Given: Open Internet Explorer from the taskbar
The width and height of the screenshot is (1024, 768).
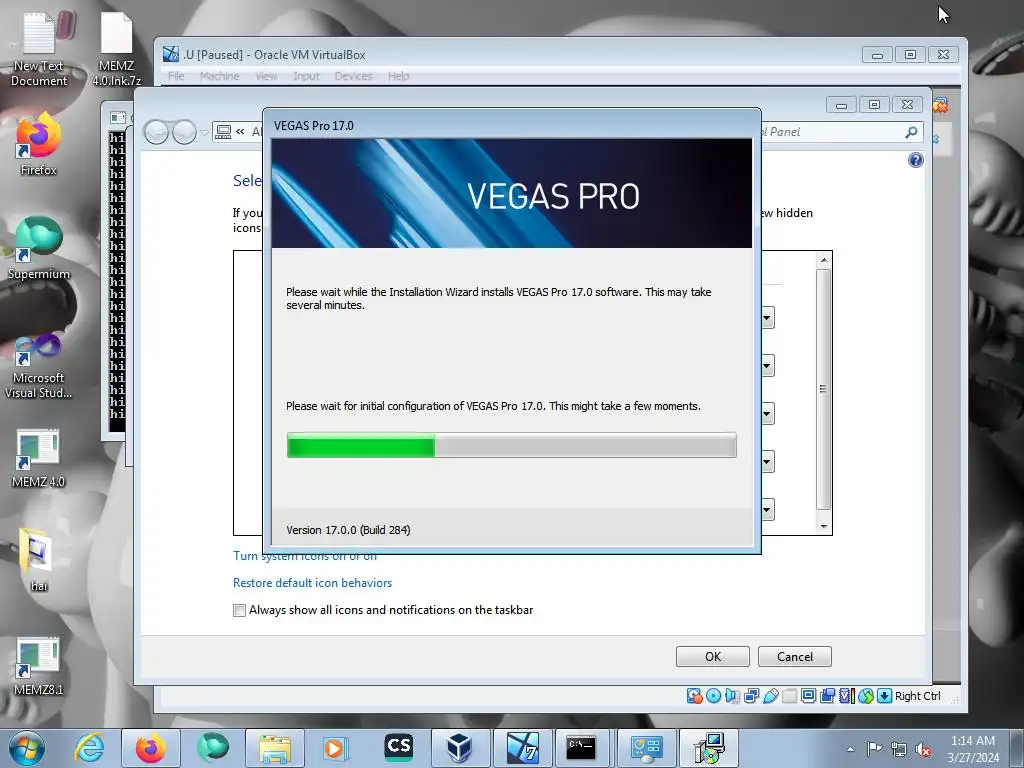Looking at the screenshot, I should [x=89, y=748].
